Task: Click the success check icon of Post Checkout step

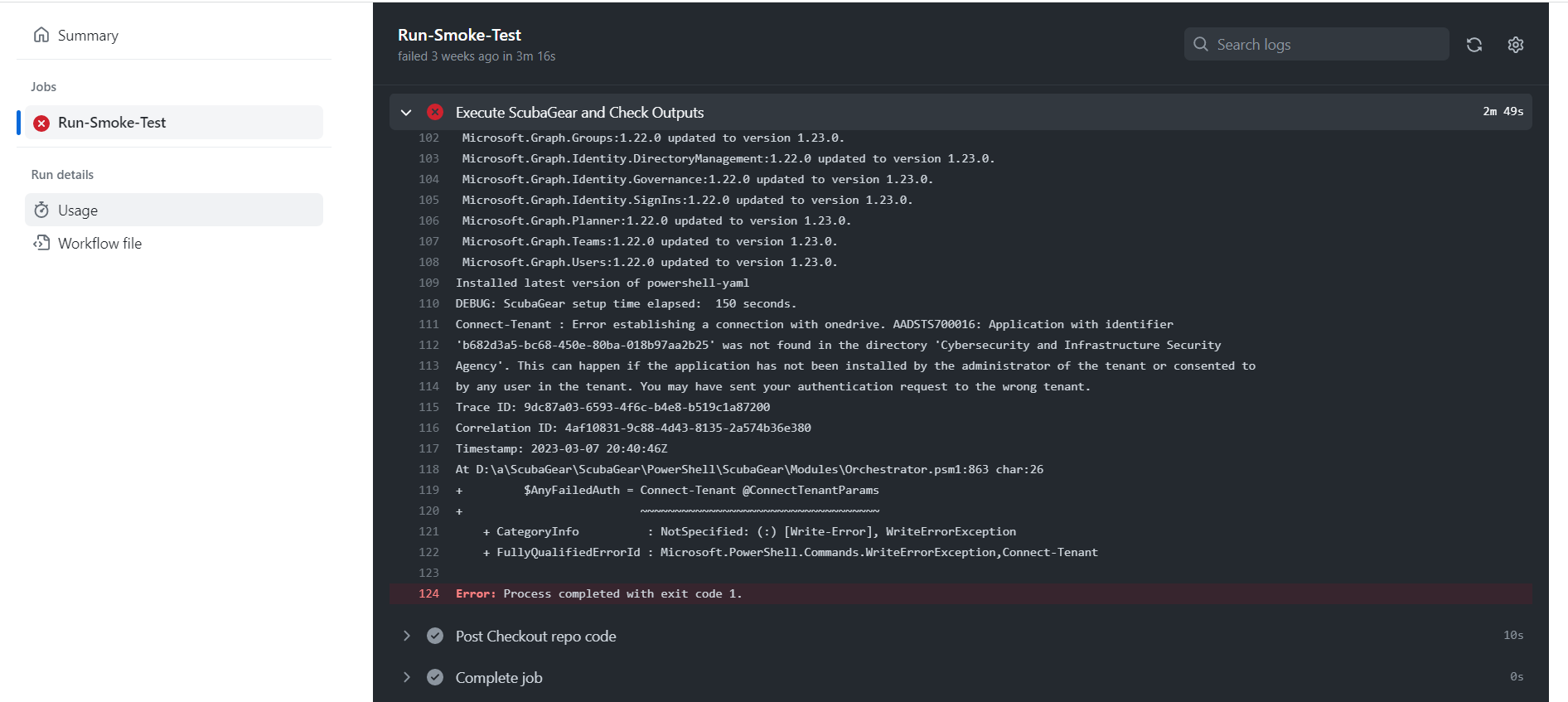Action: click(x=435, y=636)
